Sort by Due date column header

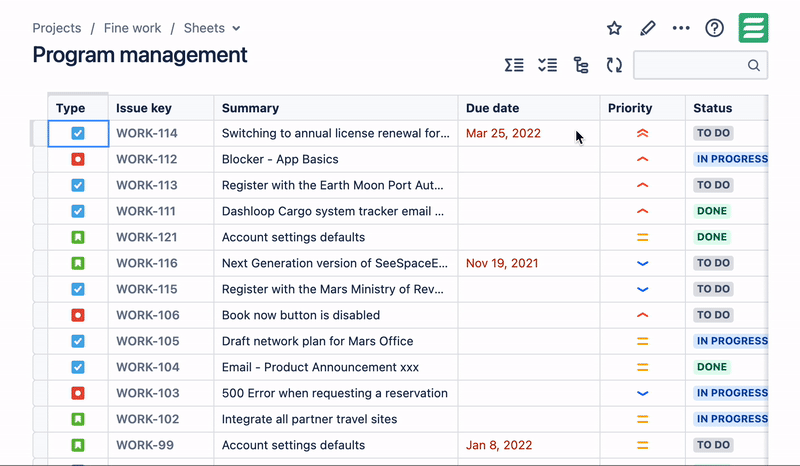click(x=492, y=108)
